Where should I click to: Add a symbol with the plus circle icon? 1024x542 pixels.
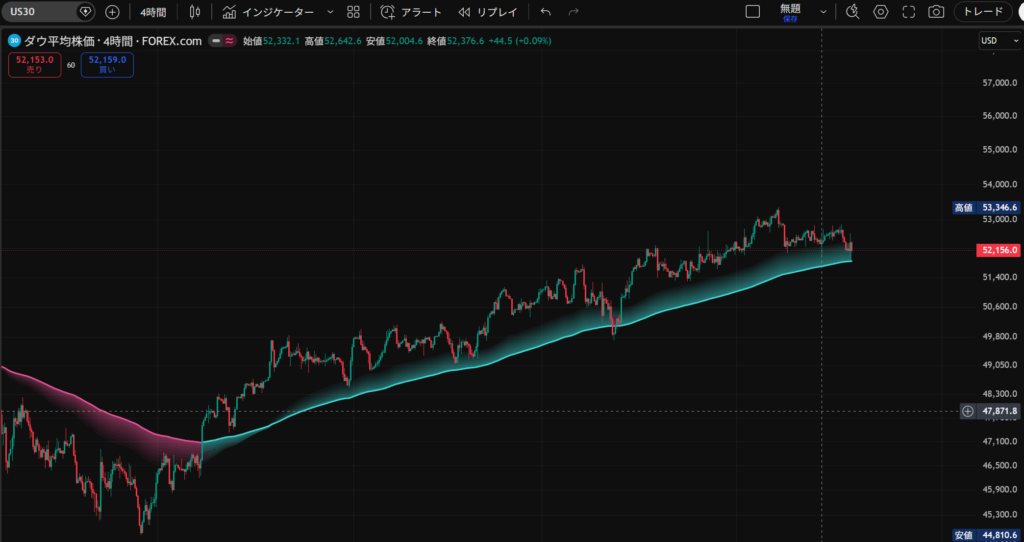point(112,12)
